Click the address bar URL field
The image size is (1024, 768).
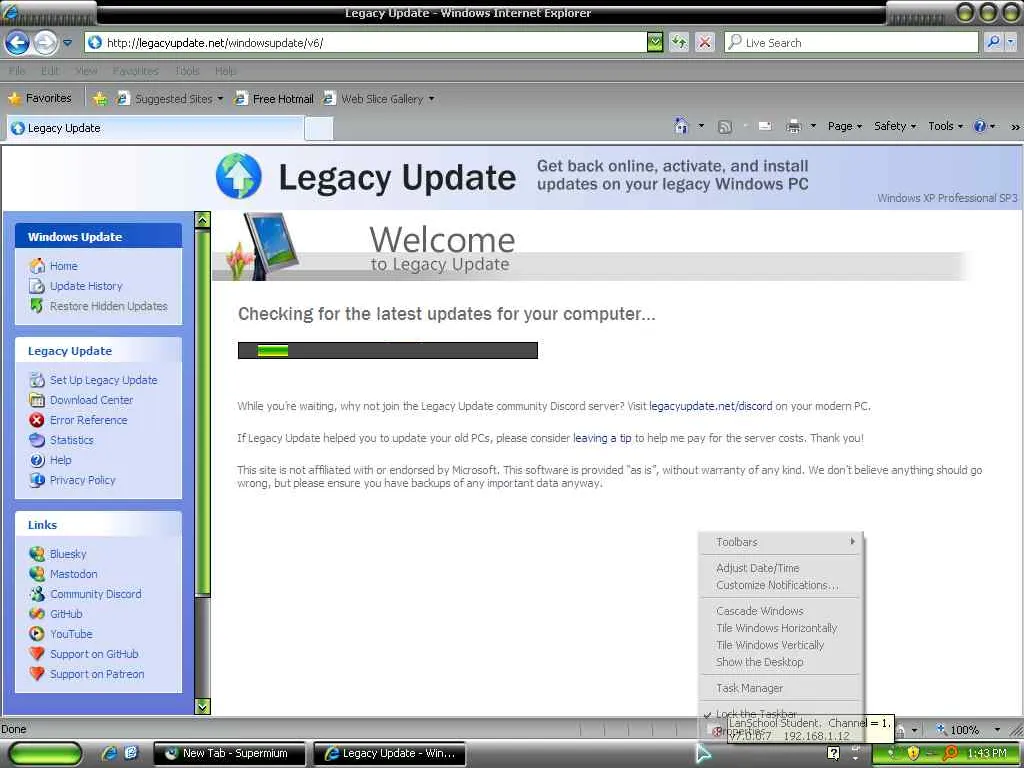pos(366,42)
